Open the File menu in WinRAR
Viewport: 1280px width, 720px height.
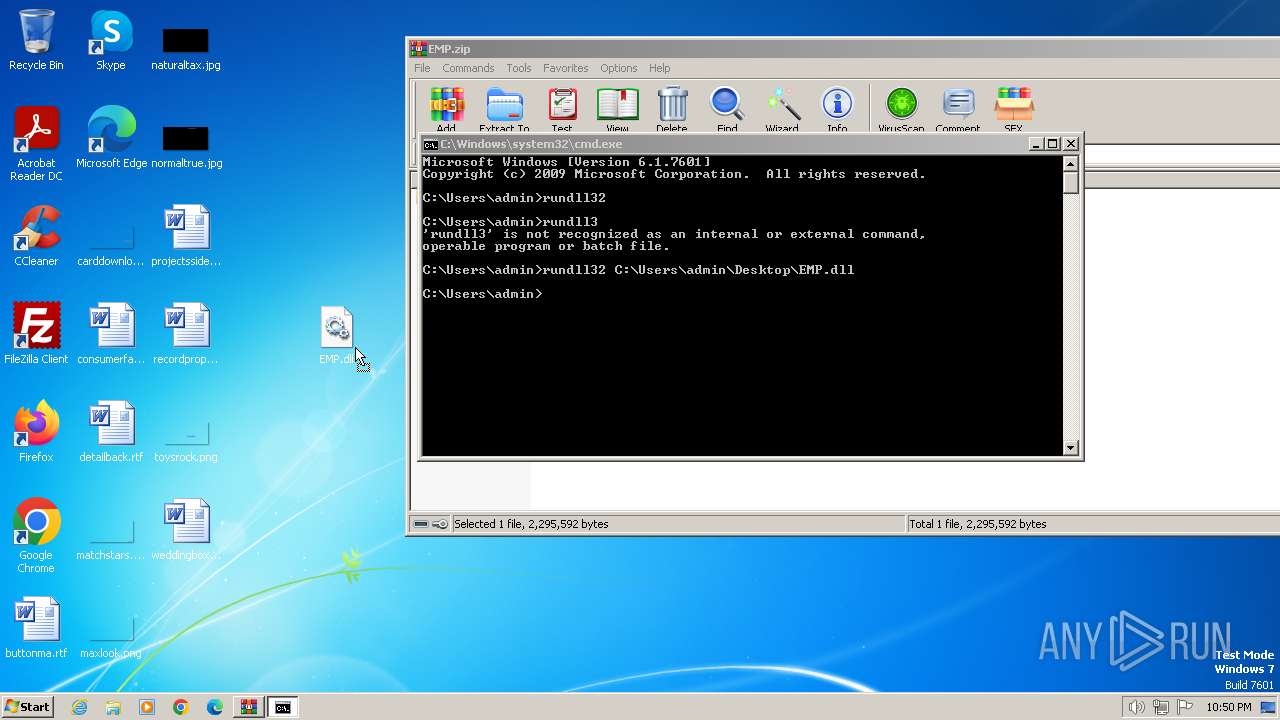[422, 68]
